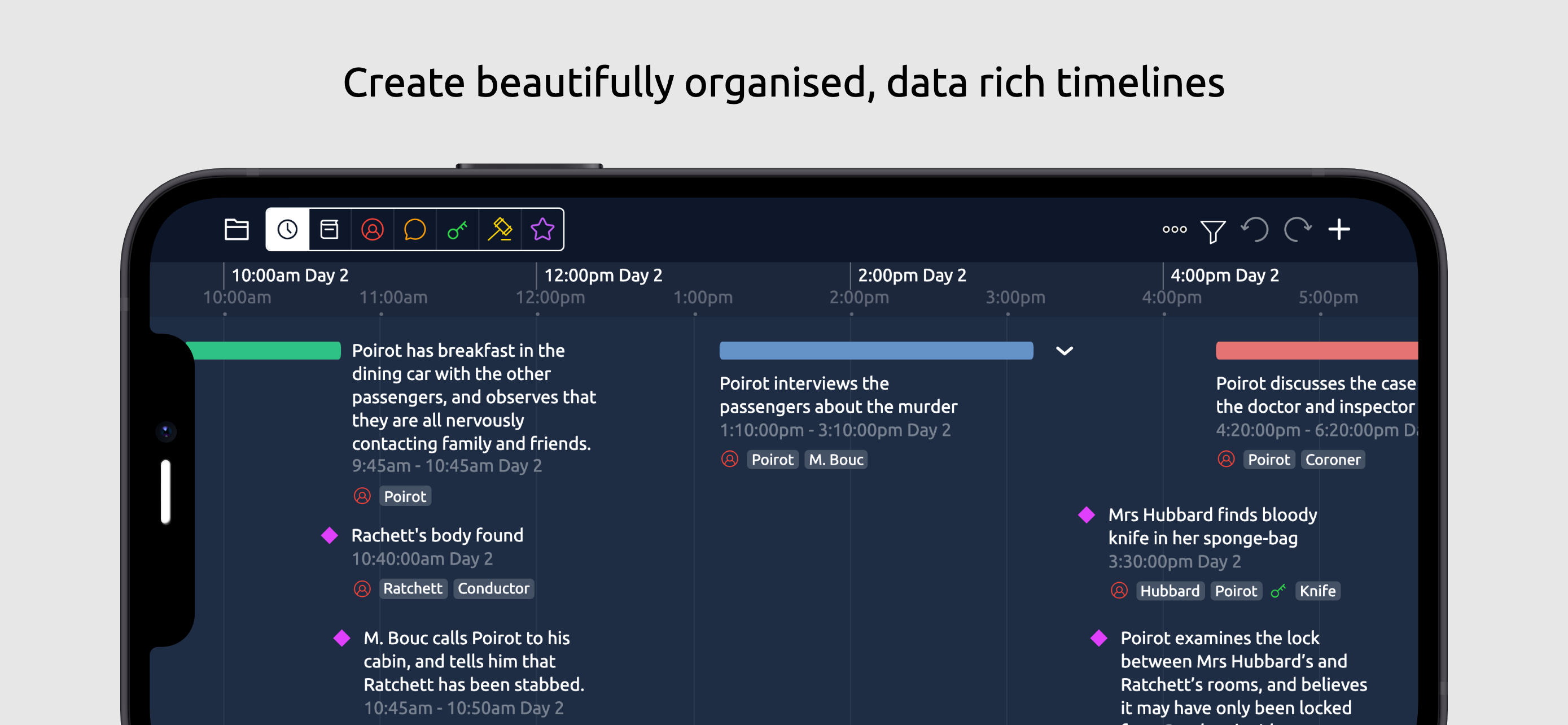The width and height of the screenshot is (1568, 725).
Task: Open the filter funnel icon
Action: [x=1213, y=232]
